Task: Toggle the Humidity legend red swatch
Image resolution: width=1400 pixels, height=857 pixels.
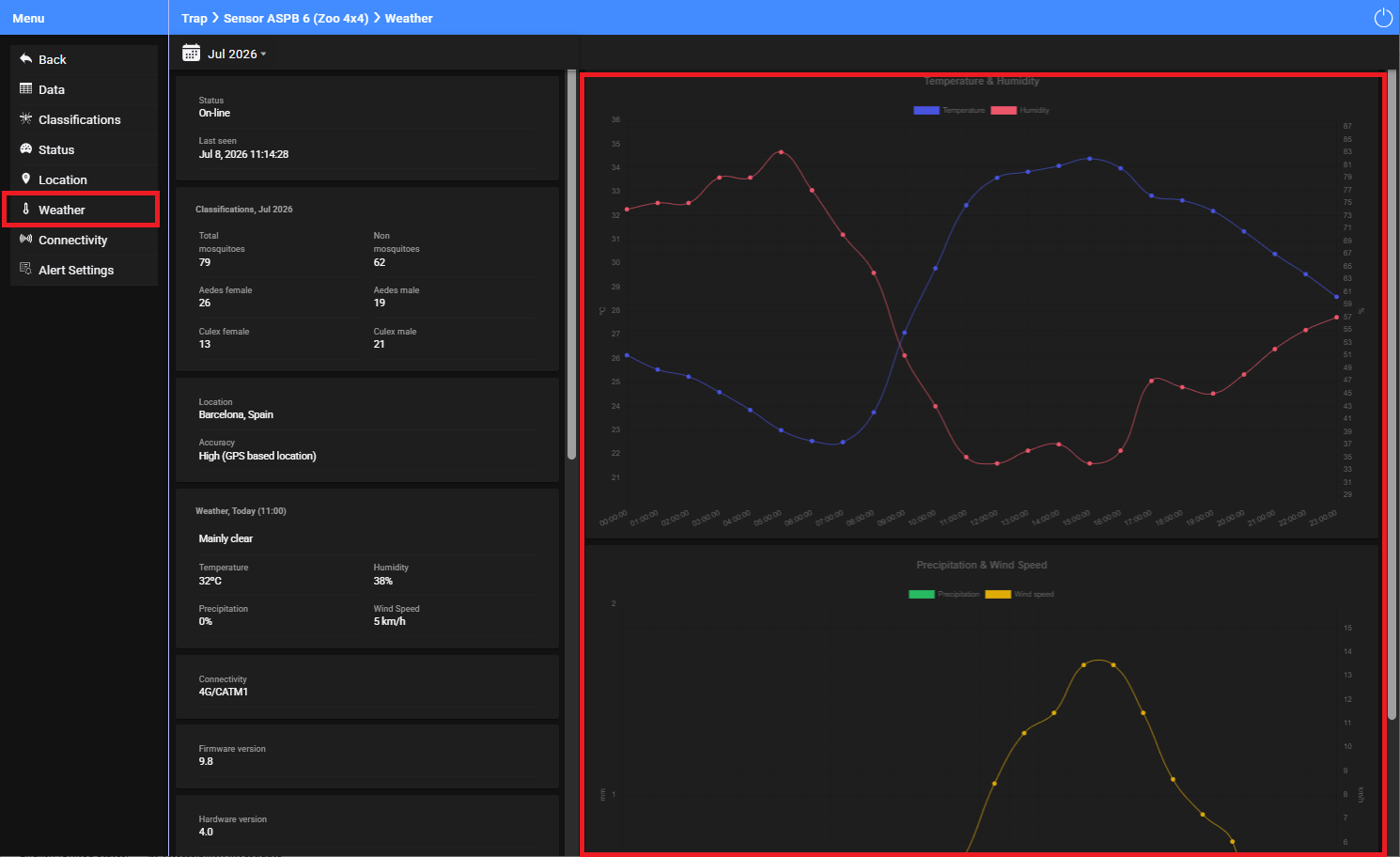Action: [x=1003, y=110]
